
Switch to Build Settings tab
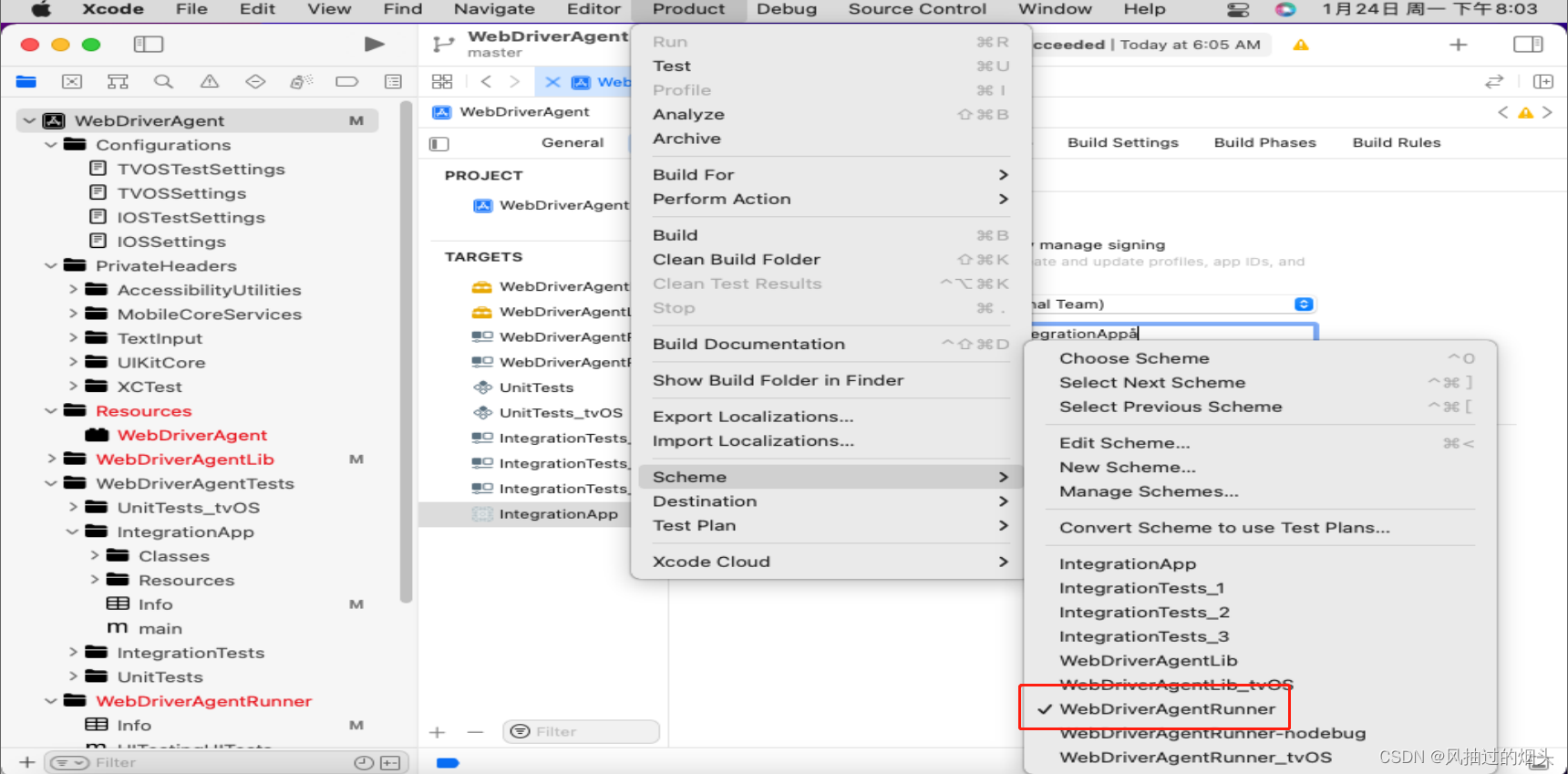click(1123, 143)
